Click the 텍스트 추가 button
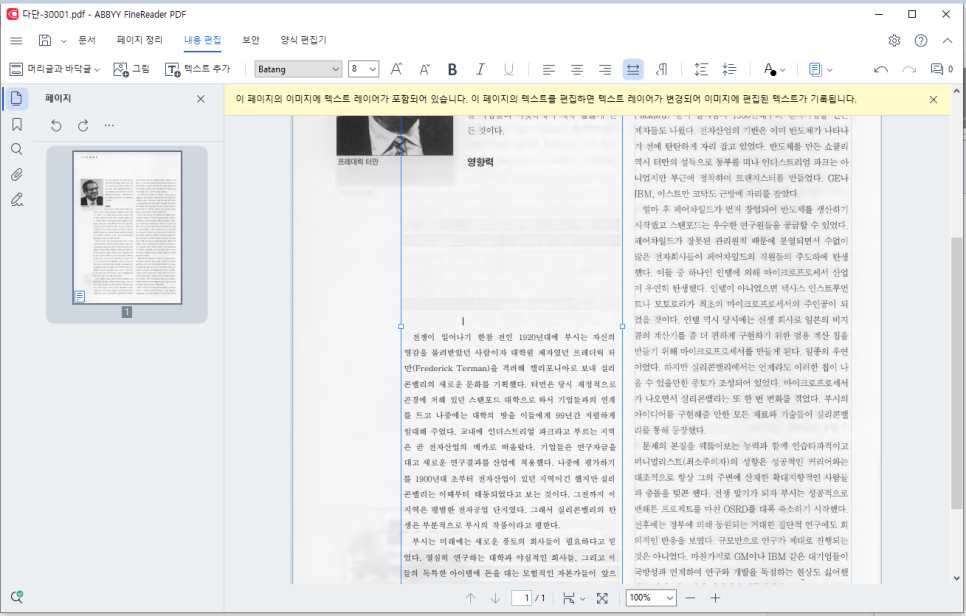The image size is (966, 616). coord(197,69)
